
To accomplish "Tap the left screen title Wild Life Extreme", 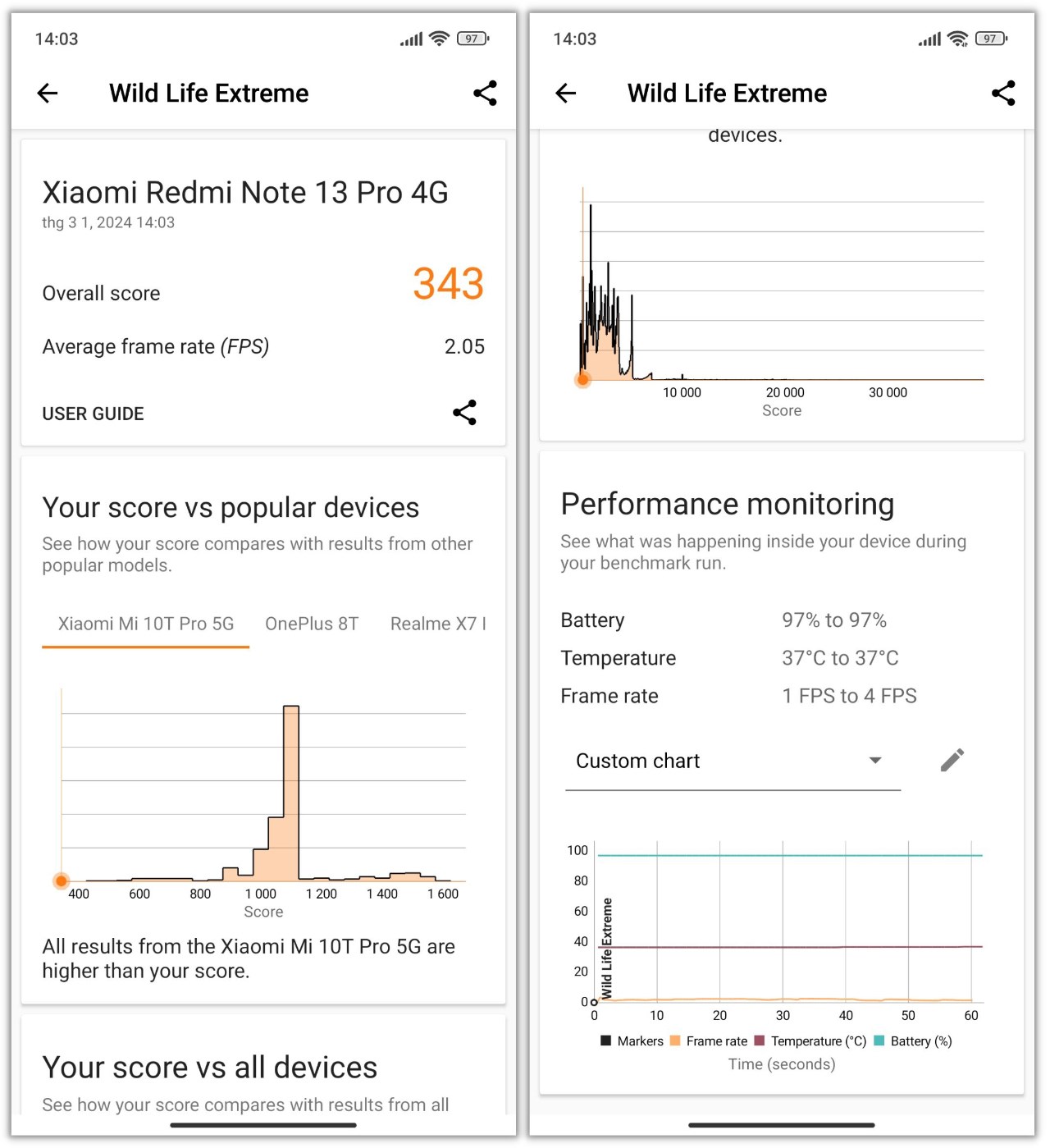I will coord(209,94).
